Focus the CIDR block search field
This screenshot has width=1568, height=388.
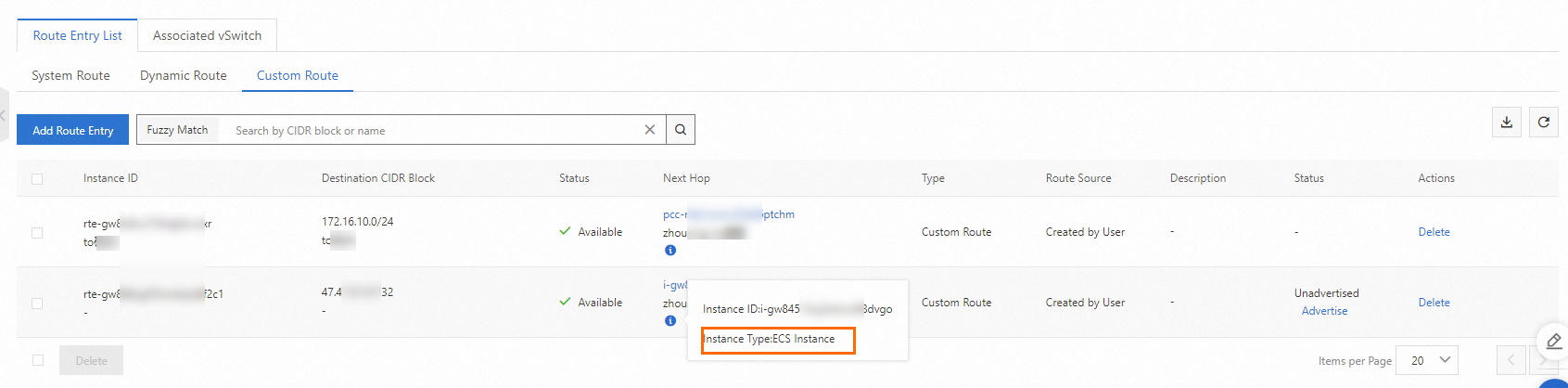431,130
